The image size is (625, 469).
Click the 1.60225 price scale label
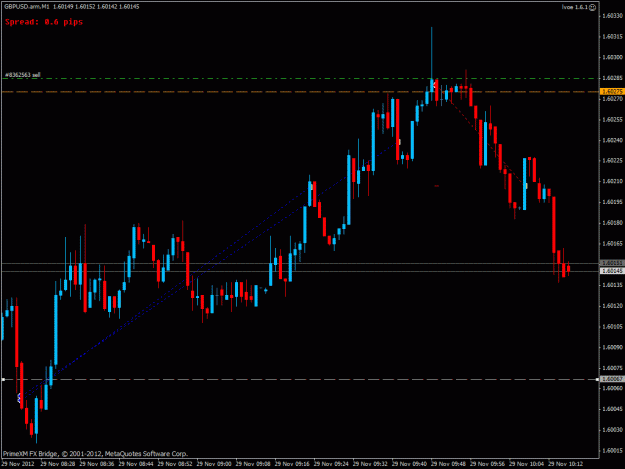(613, 161)
